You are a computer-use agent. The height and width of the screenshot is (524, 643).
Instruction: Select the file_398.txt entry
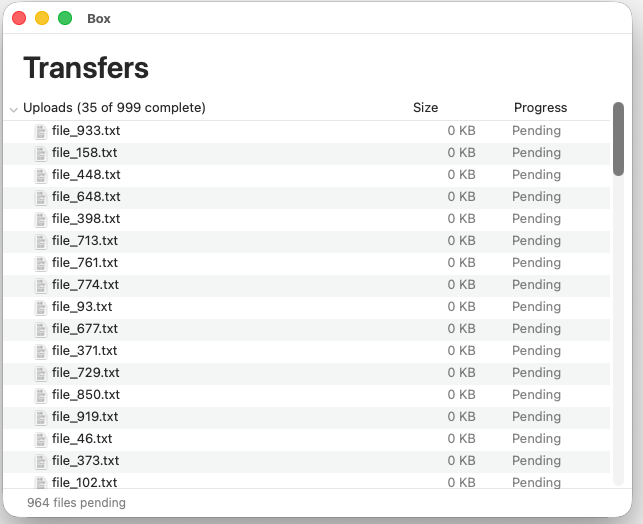pos(307,219)
